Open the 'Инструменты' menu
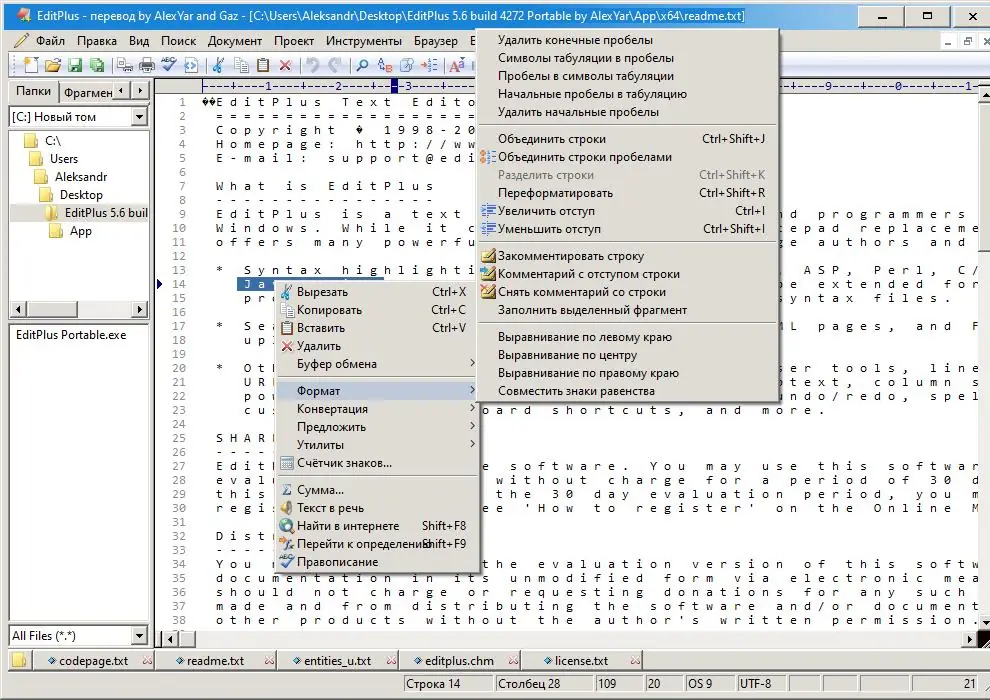This screenshot has height=700, width=990. pyautogui.click(x=364, y=41)
